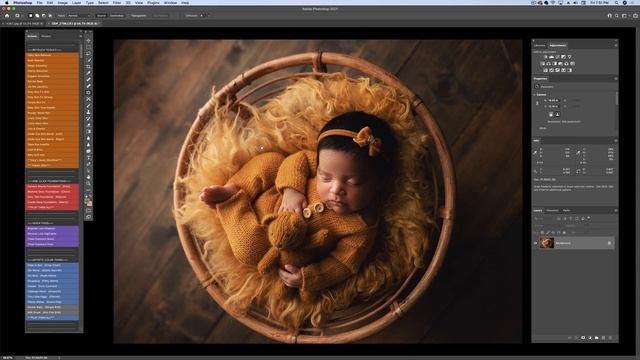Hide the Background layer visibility eye
640x360 pixels.
536,243
